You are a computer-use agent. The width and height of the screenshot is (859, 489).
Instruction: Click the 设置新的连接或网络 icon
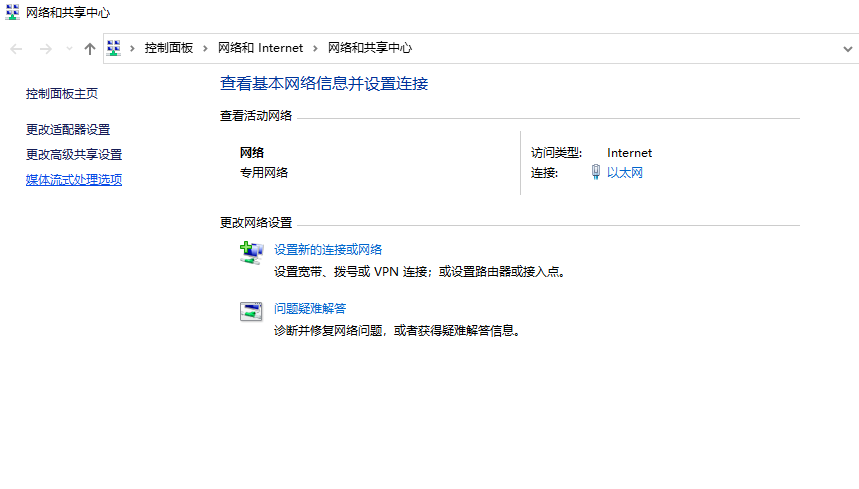pyautogui.click(x=251, y=253)
